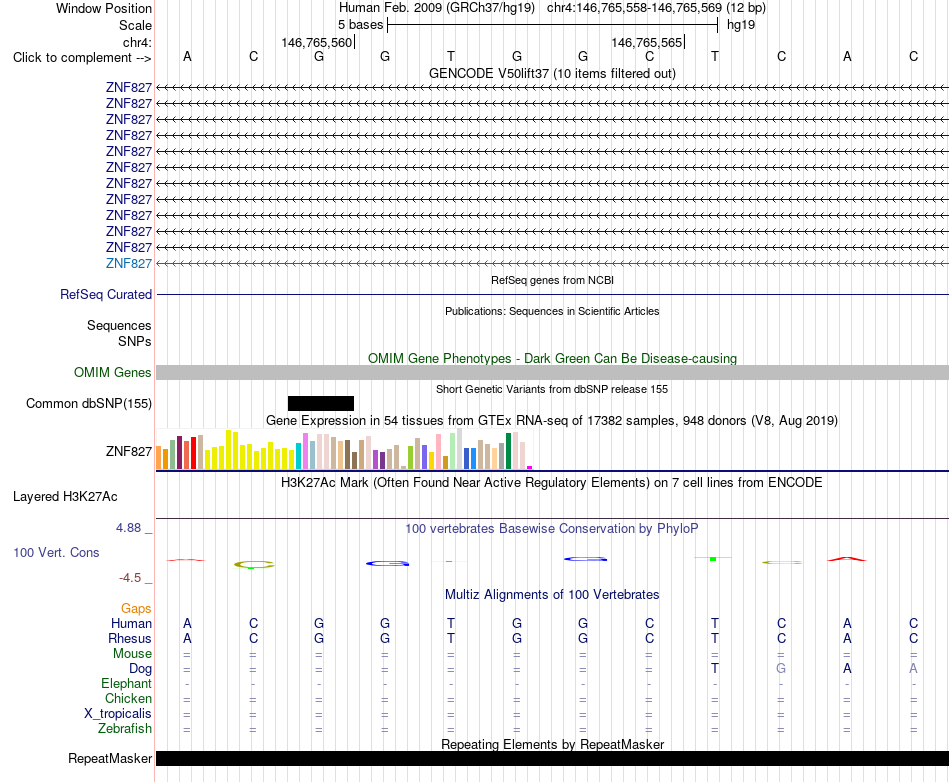This screenshot has height=782, width=950.
Task: Select the X_tropicalis alignment row label
Action: tap(118, 714)
